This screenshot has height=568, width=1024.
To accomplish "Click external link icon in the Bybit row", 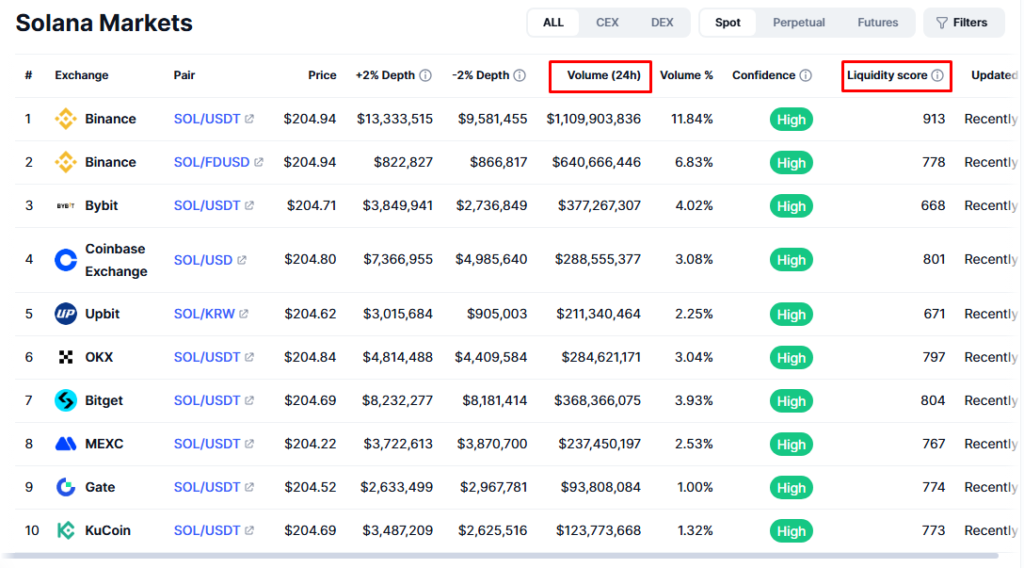I will pyautogui.click(x=249, y=206).
